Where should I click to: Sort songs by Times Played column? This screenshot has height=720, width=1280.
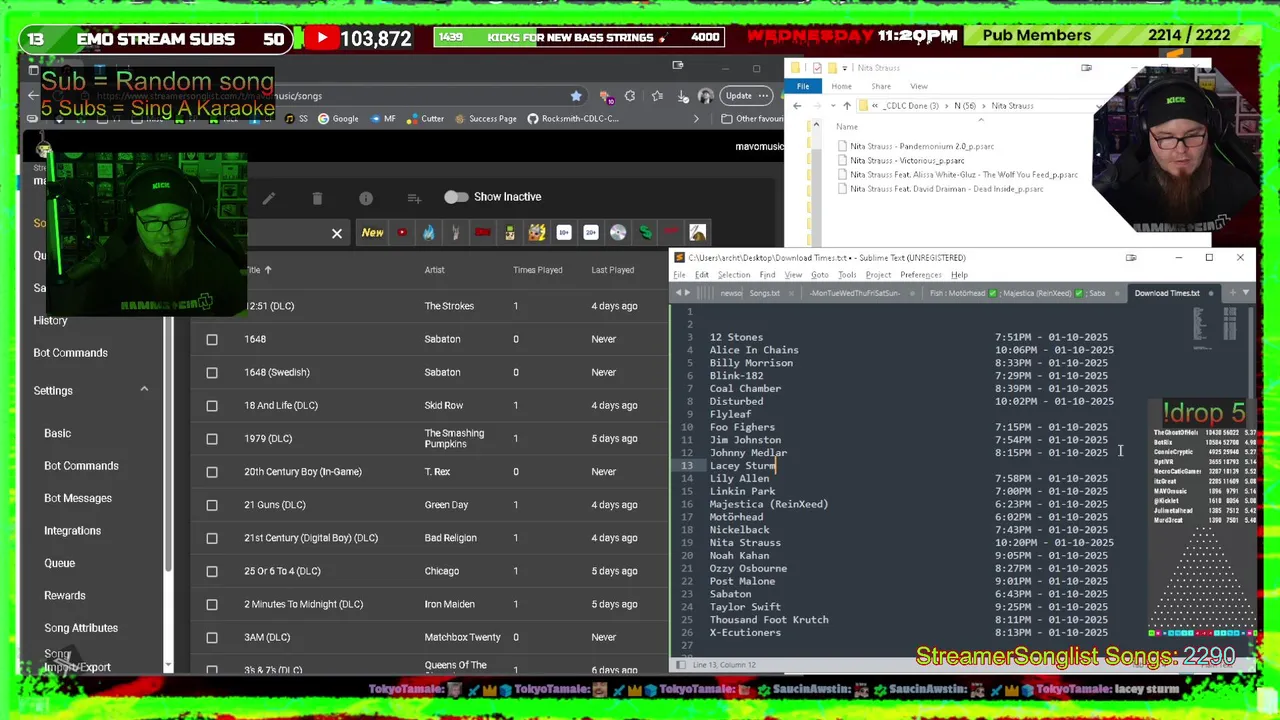pyautogui.click(x=538, y=270)
